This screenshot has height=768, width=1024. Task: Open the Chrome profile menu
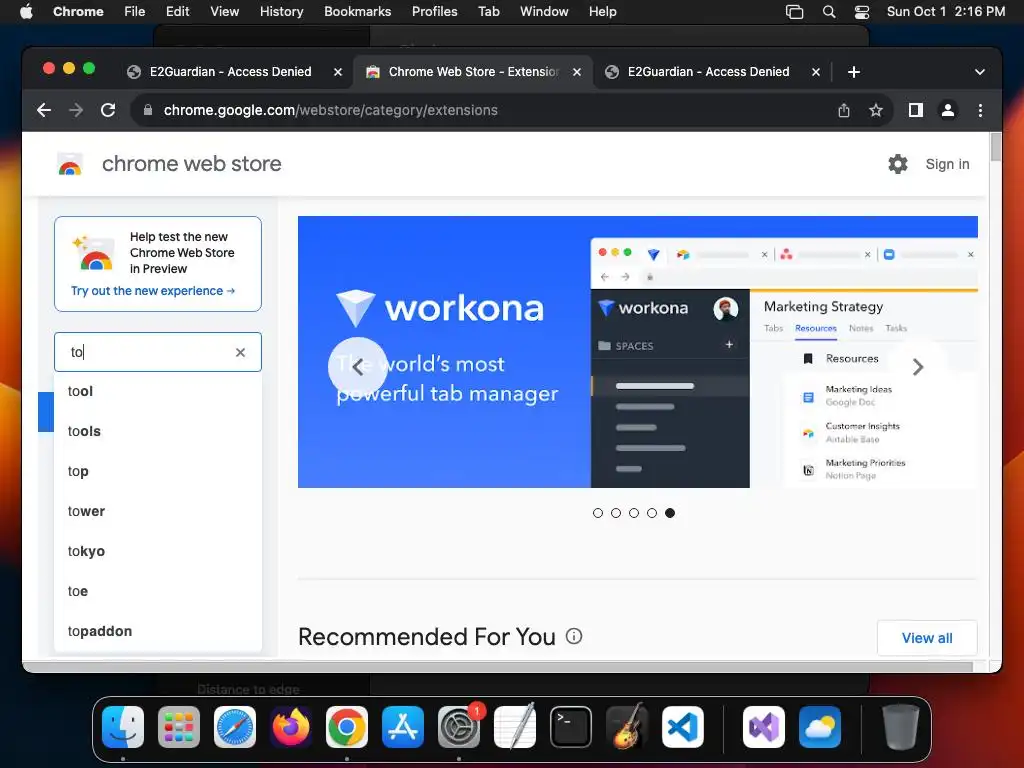pyautogui.click(x=948, y=110)
